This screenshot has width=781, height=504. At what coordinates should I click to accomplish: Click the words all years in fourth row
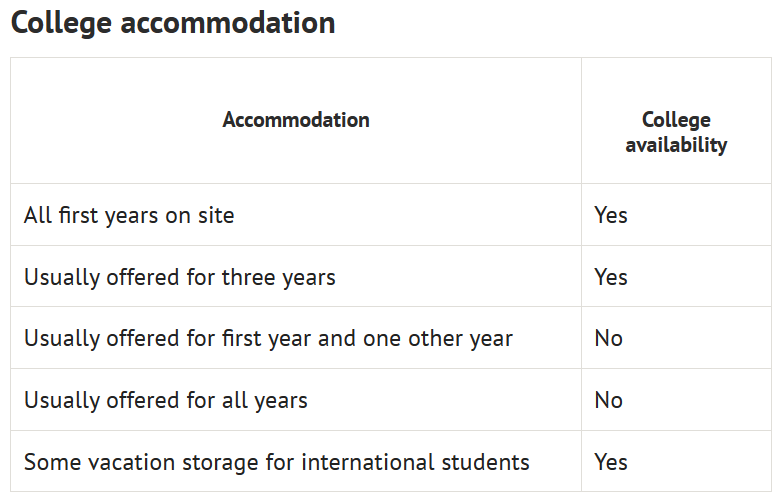(x=264, y=401)
